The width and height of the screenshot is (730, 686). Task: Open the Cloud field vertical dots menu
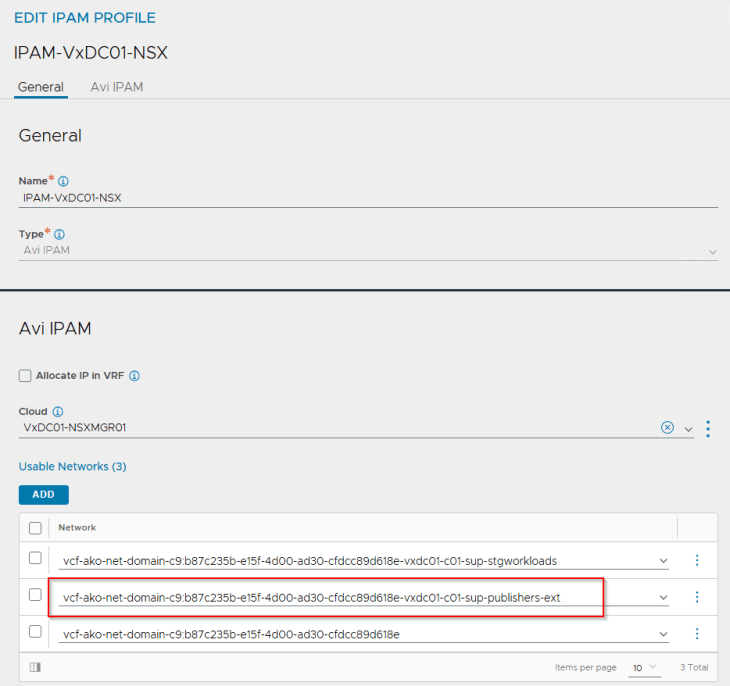708,428
